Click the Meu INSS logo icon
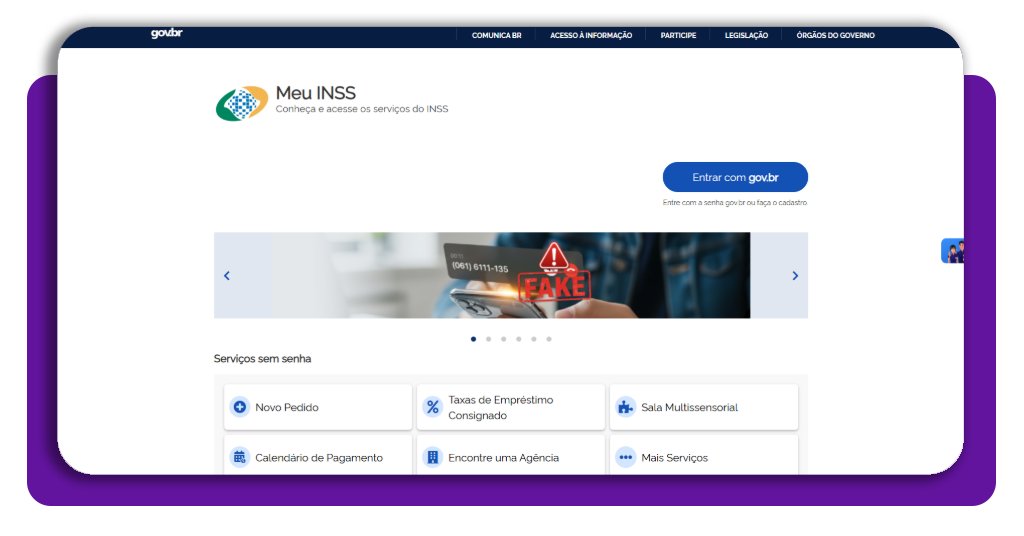Screen dimensions: 1024x536 (x=241, y=103)
